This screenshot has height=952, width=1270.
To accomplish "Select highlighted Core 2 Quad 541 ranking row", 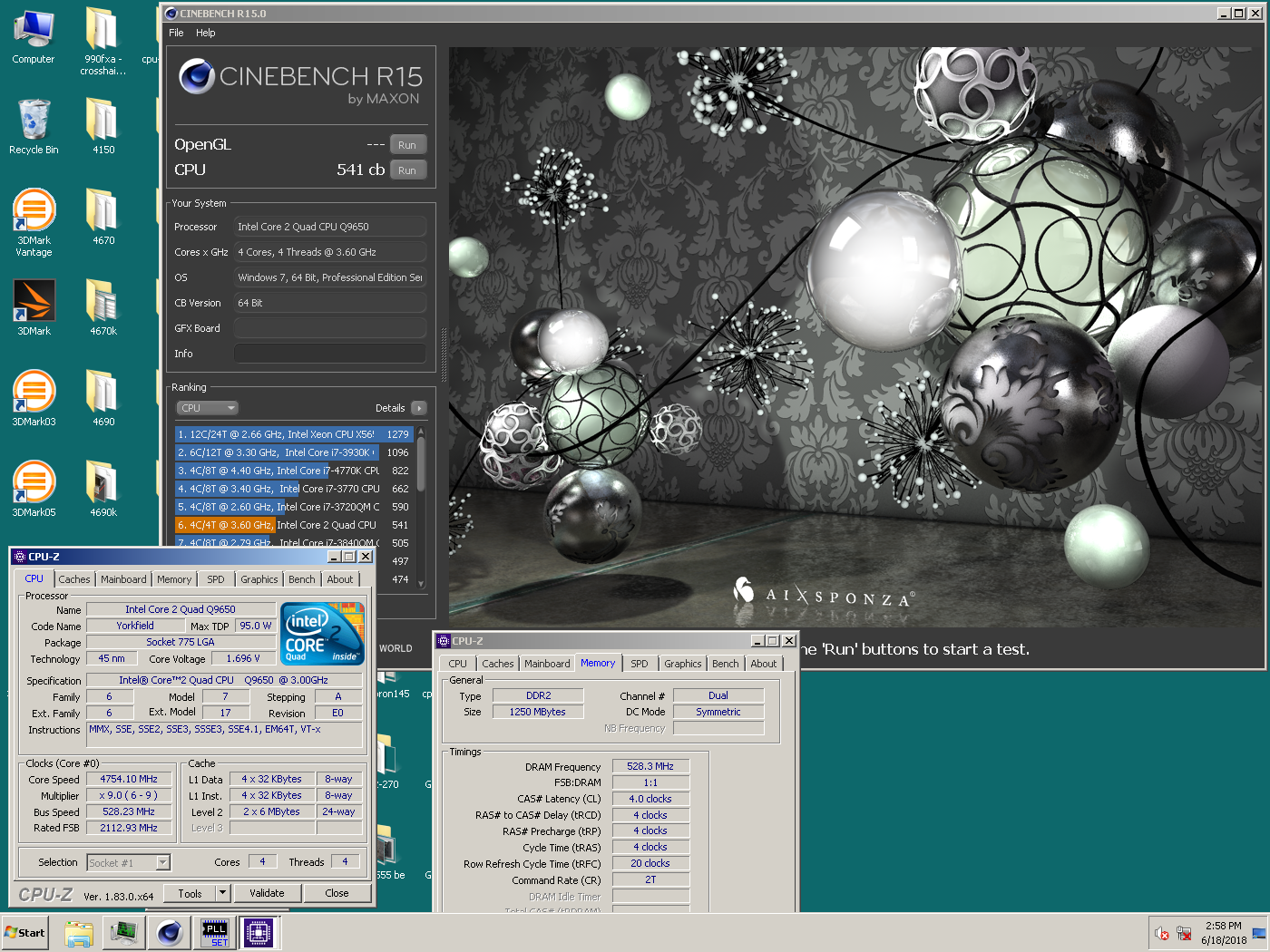I will [294, 525].
